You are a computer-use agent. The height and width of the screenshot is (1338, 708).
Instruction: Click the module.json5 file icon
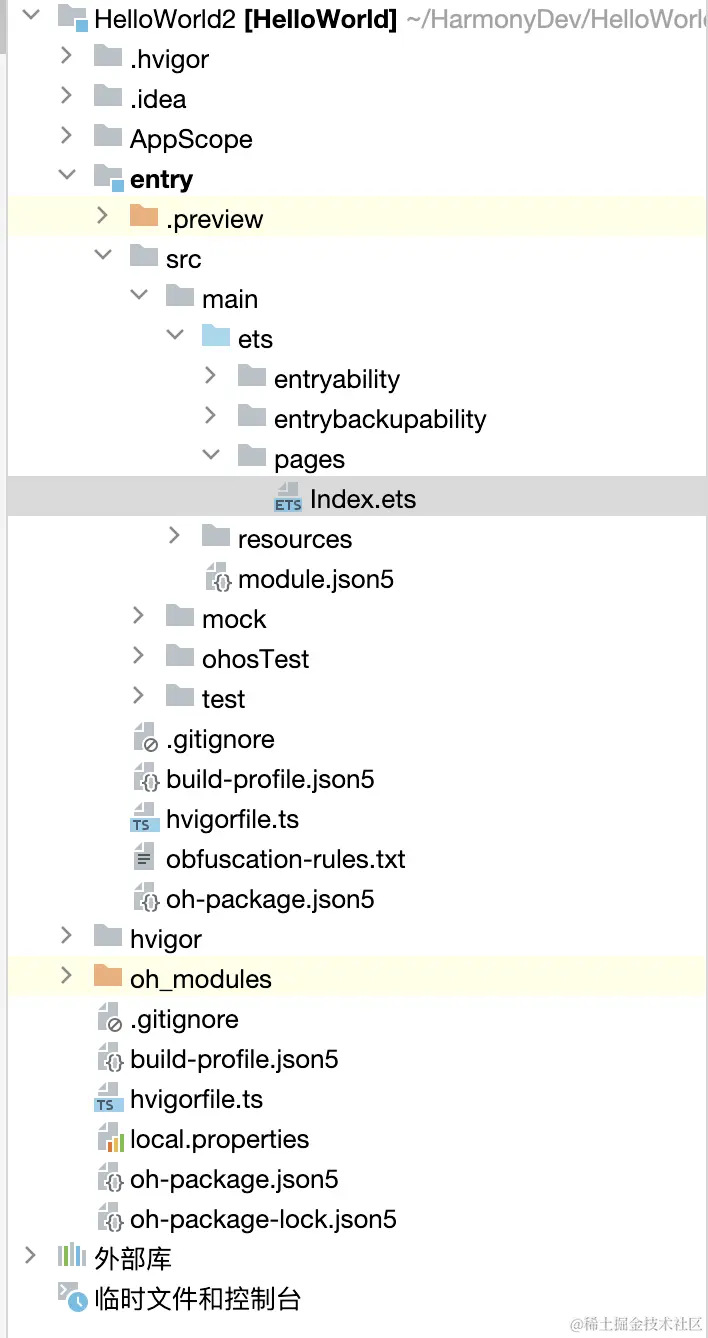217,580
